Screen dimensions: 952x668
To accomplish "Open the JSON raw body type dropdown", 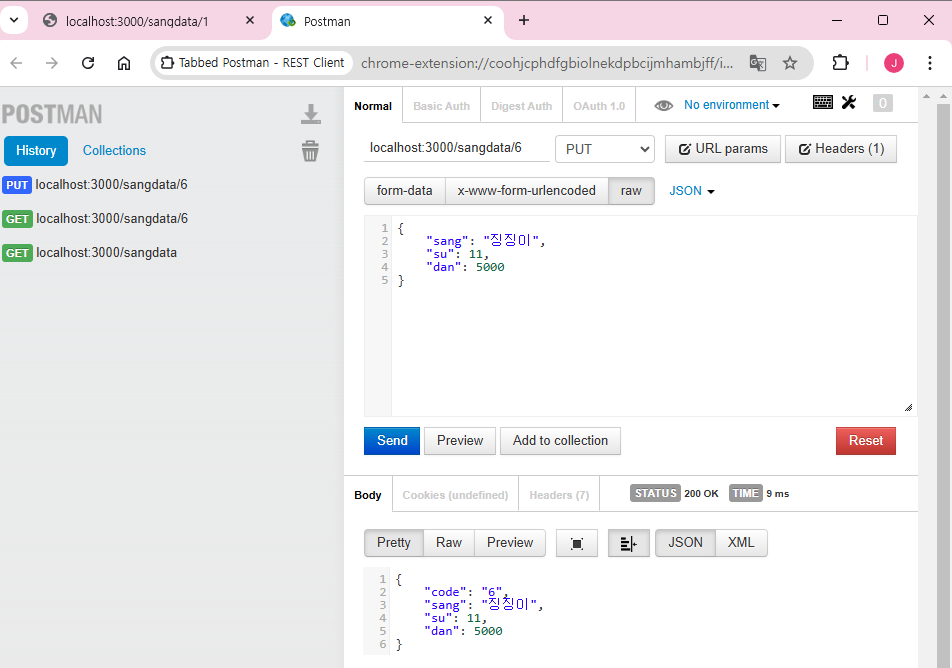I will click(692, 191).
